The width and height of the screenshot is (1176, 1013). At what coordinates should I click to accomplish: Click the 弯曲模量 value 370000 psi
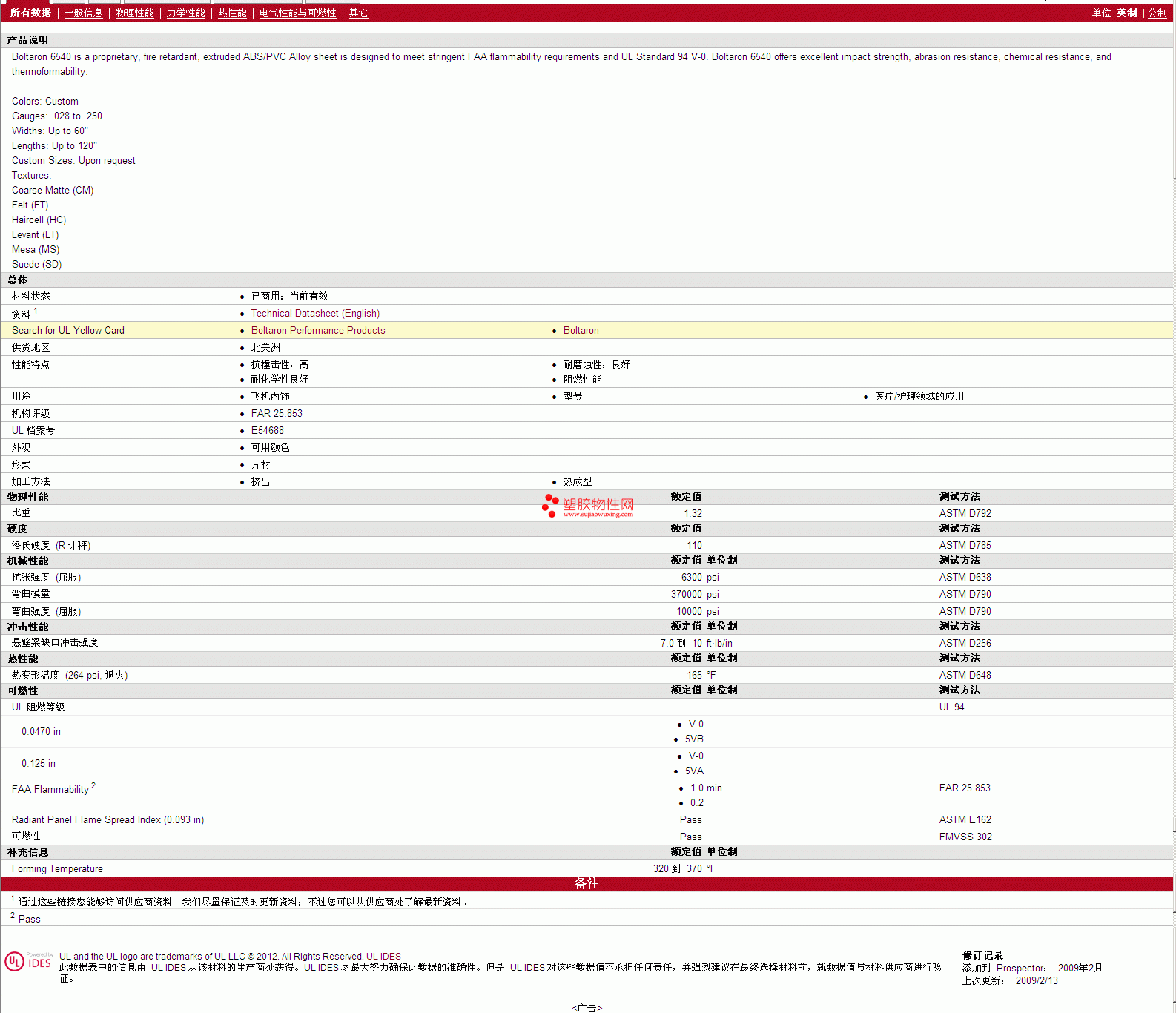[695, 595]
